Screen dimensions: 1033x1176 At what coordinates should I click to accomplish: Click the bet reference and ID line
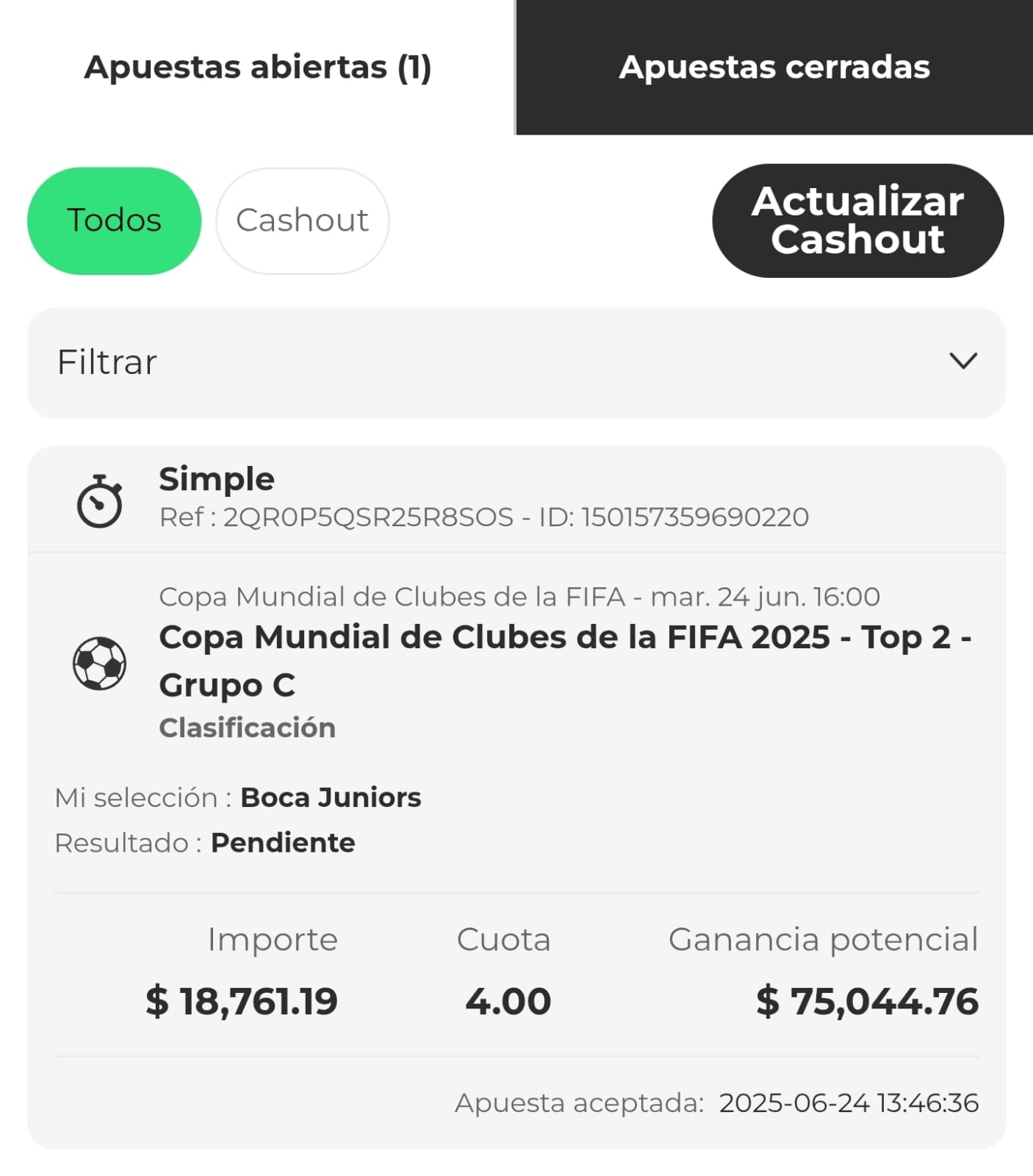coord(483,517)
